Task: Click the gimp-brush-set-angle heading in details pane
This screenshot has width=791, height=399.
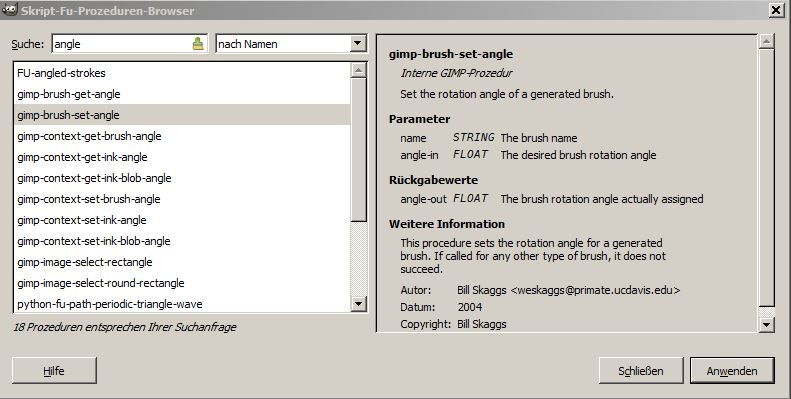Action: [451, 54]
